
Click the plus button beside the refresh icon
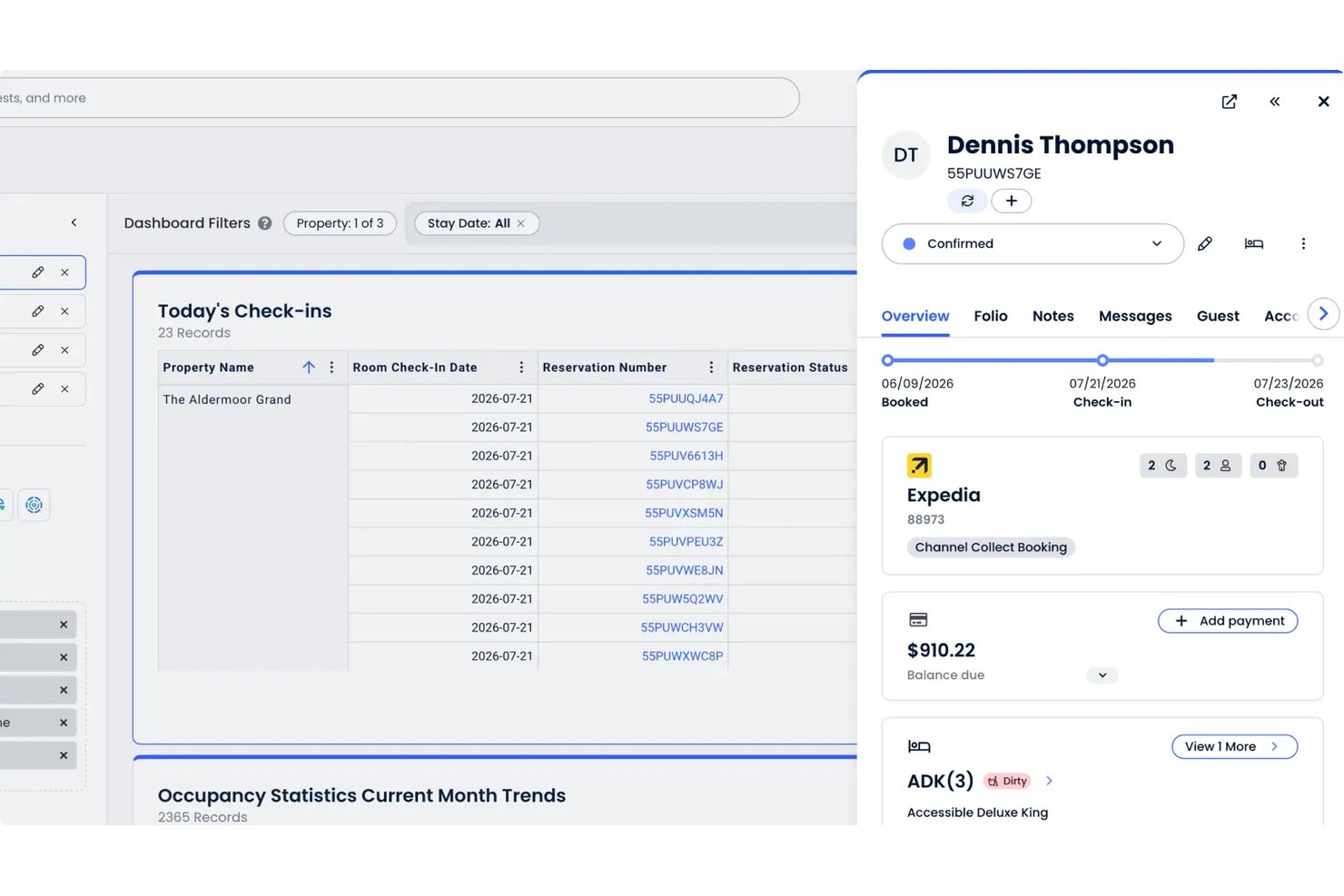coord(1011,201)
